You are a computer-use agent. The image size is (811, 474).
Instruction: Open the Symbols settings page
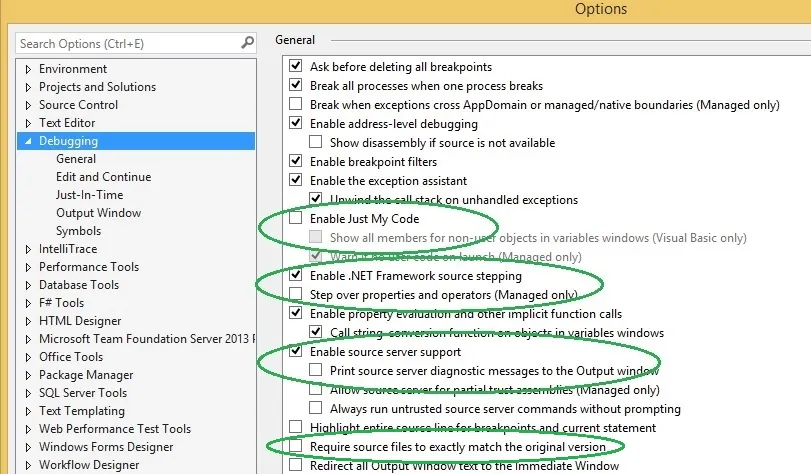(x=78, y=231)
